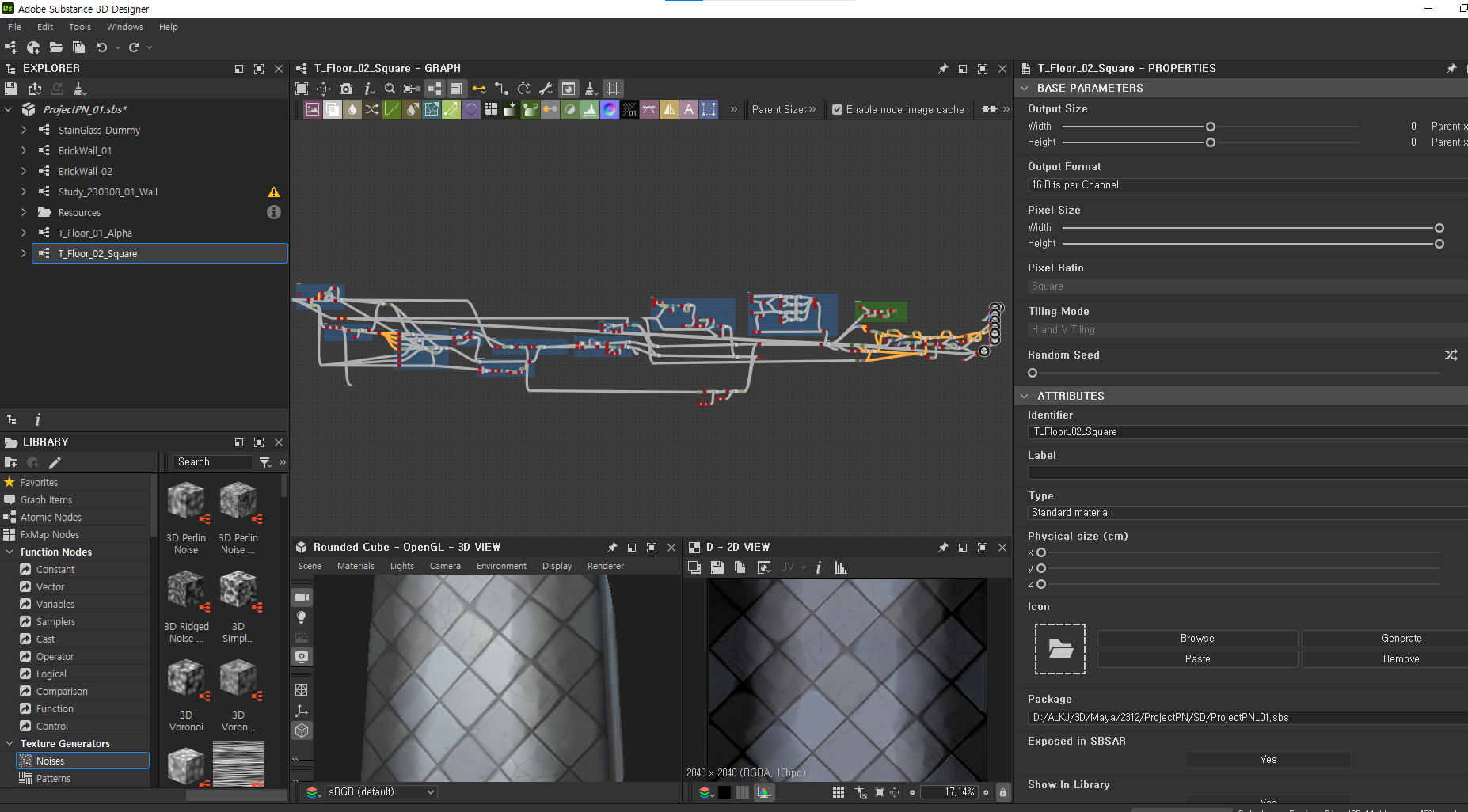Click the camera snapshot icon in graph toolbar
Image resolution: width=1468 pixels, height=812 pixels.
[x=346, y=89]
